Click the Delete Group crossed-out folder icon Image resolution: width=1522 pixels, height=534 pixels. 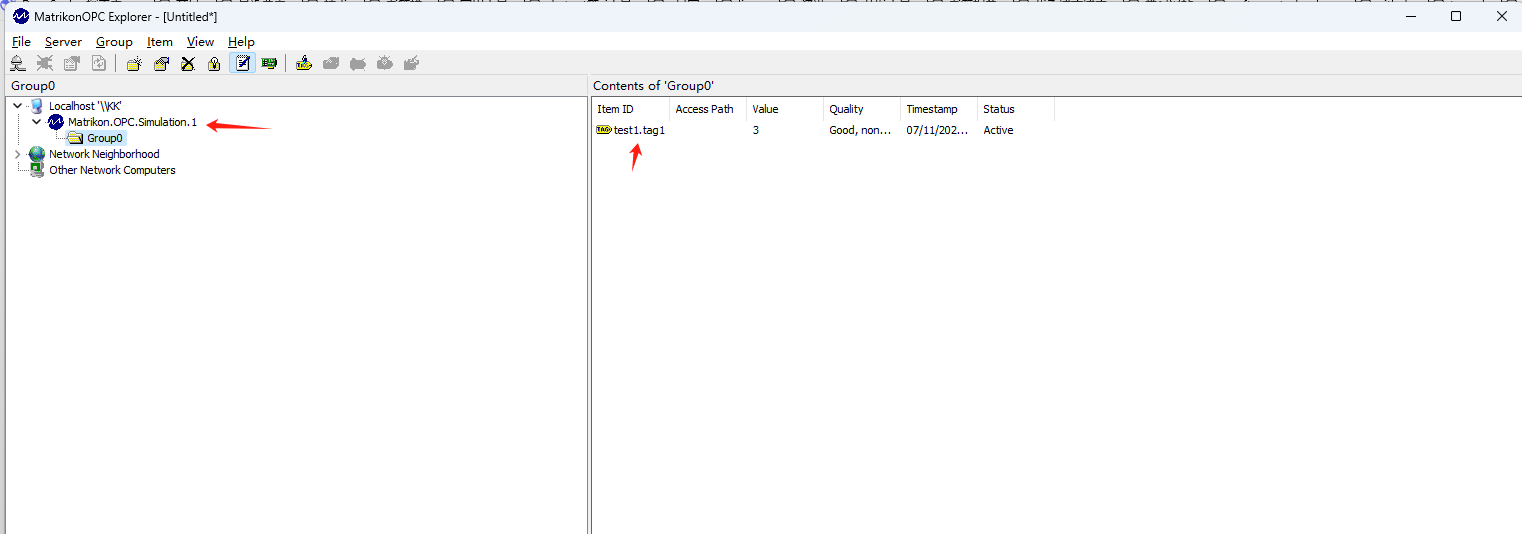click(x=188, y=63)
